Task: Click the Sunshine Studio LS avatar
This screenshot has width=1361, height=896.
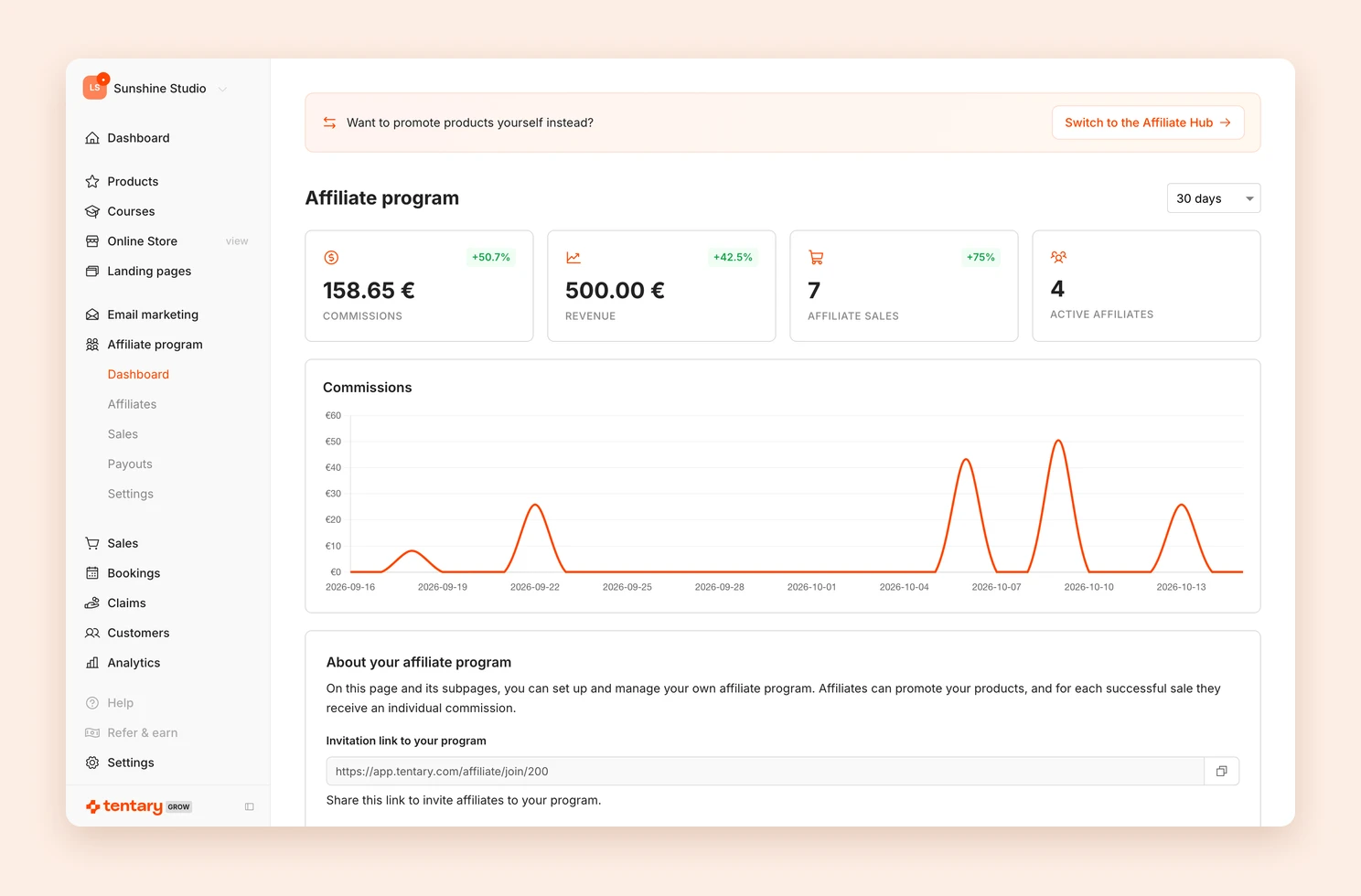Action: [x=94, y=88]
